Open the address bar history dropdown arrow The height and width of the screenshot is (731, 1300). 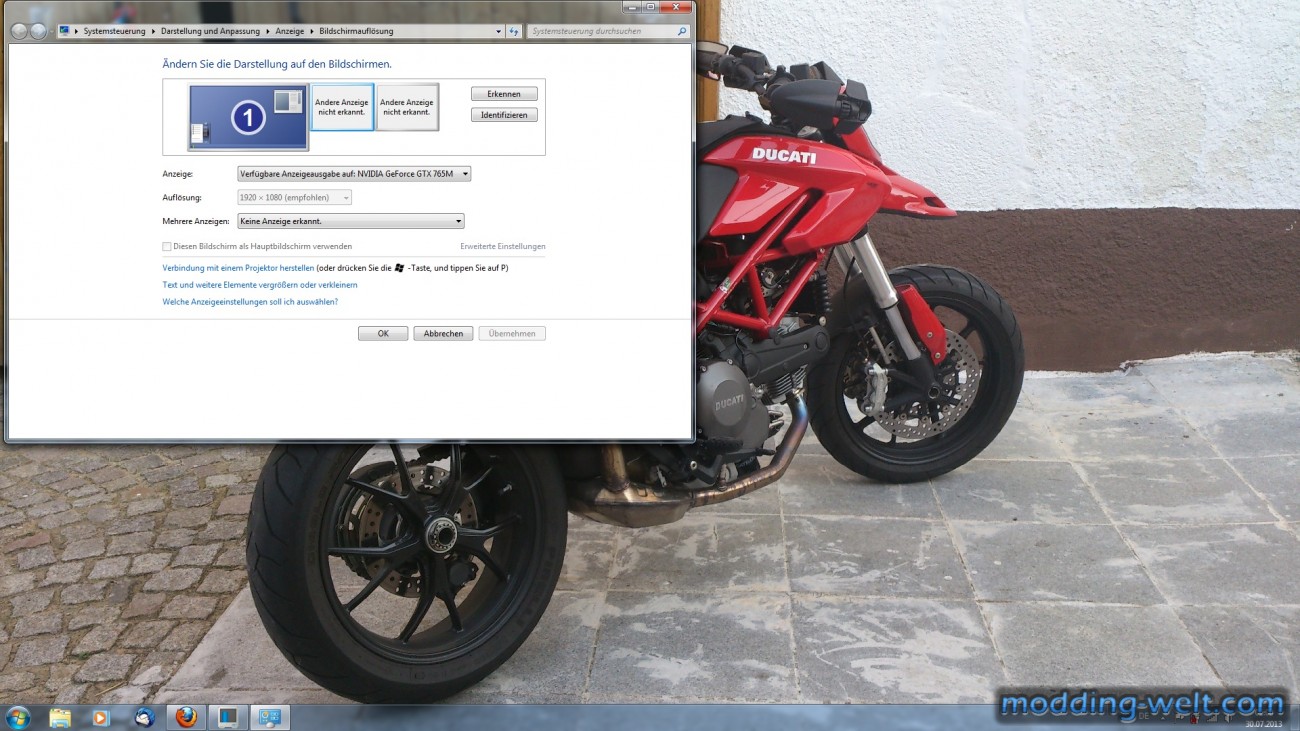(x=499, y=31)
